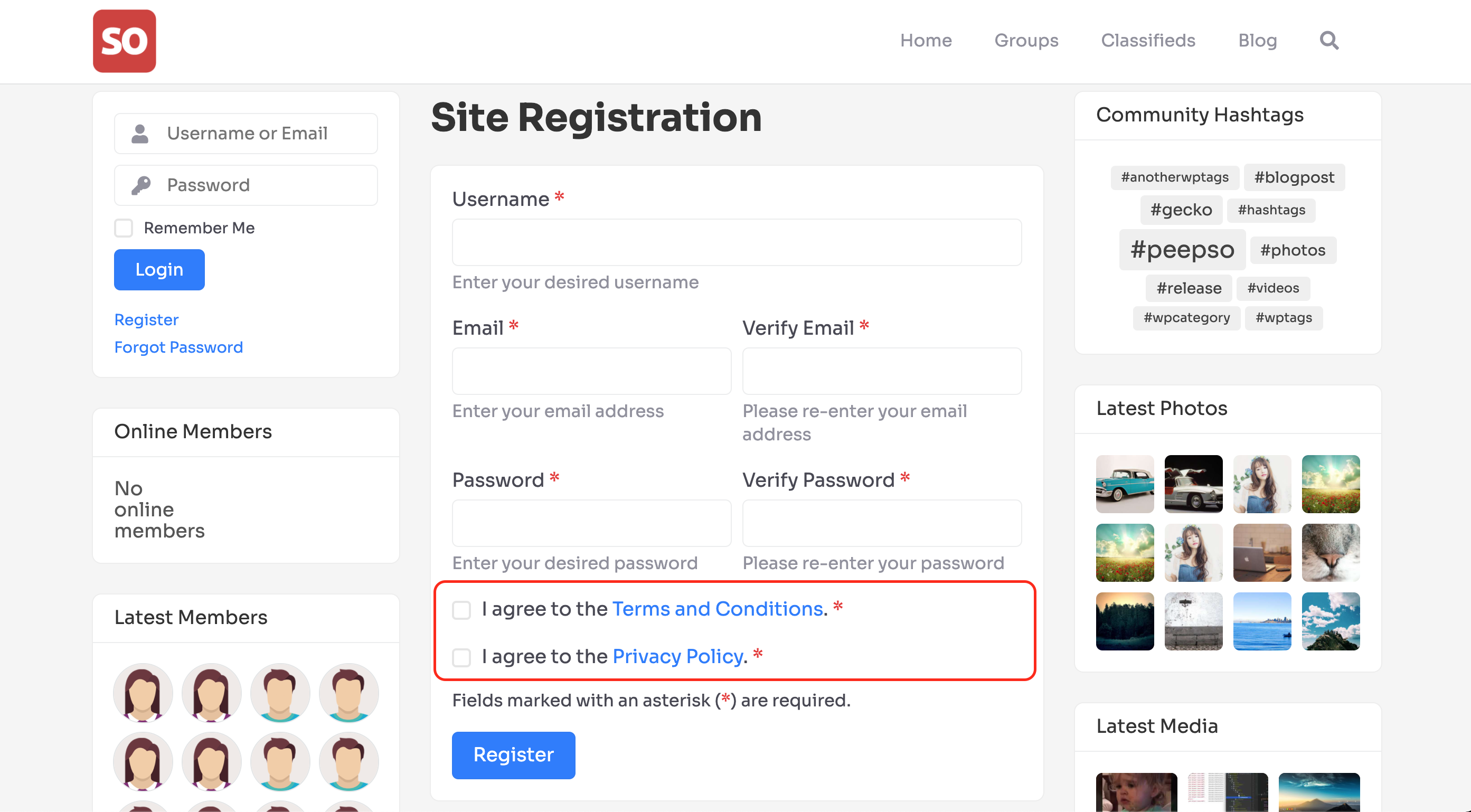Focus the Verify Email input field

882,371
